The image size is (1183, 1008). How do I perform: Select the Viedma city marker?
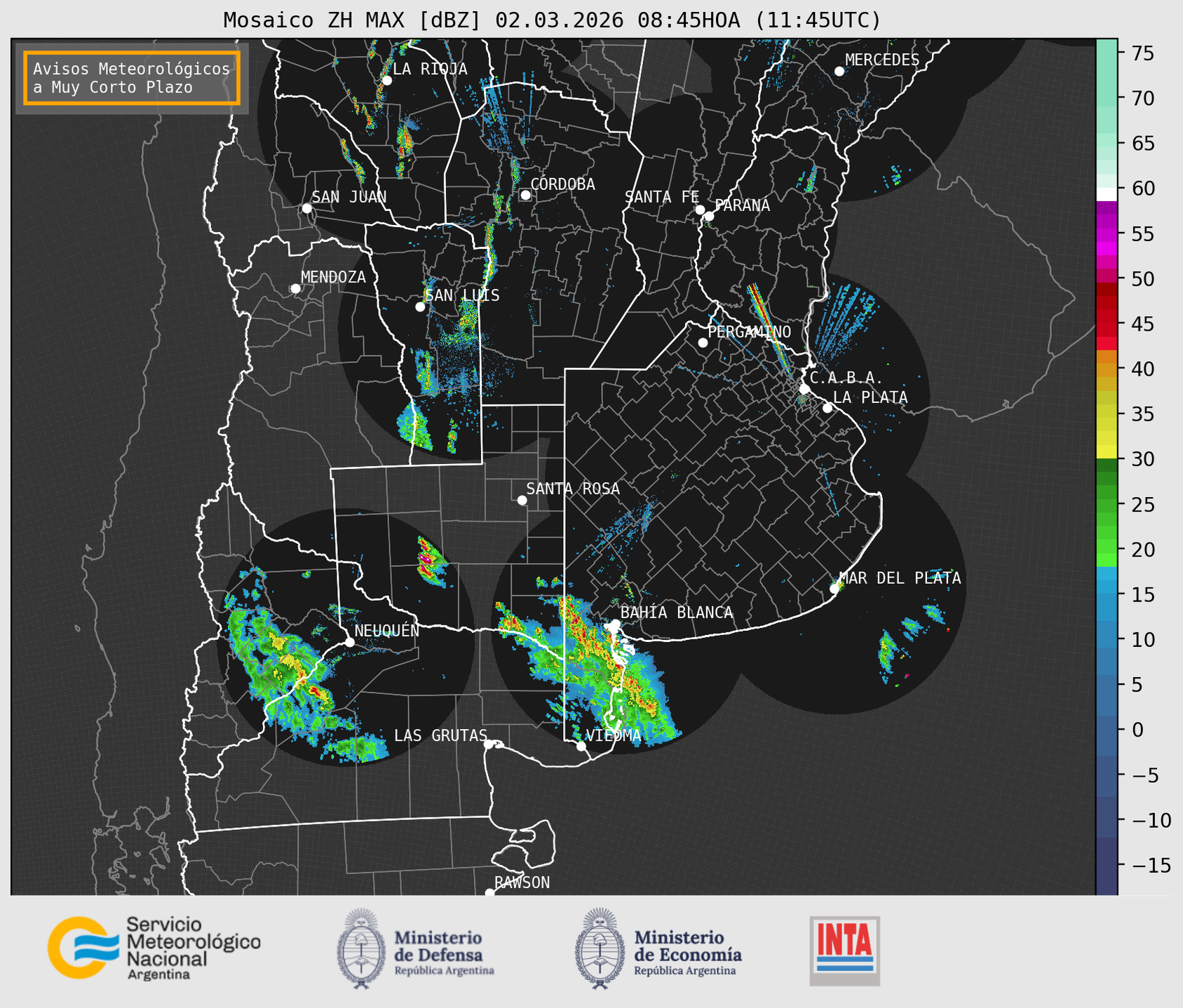click(581, 746)
